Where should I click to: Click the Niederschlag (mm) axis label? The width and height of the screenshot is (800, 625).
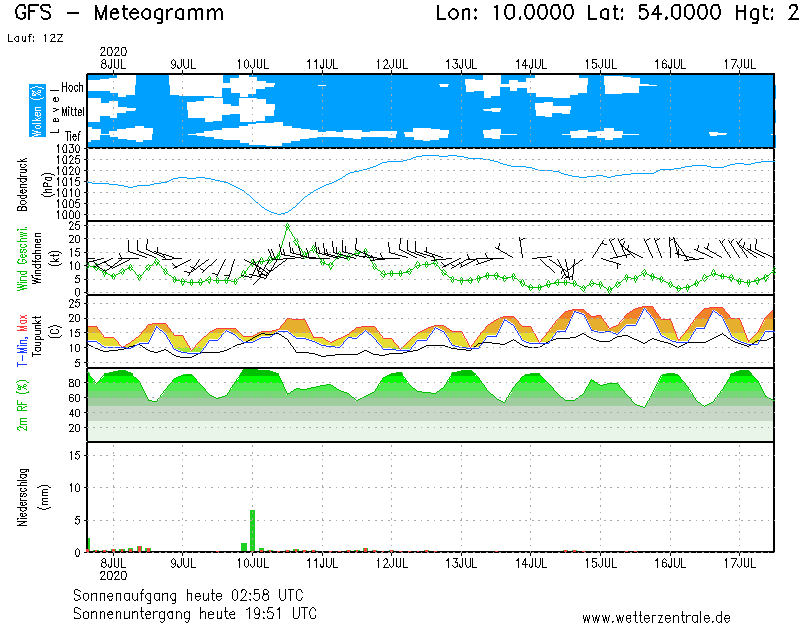28,497
